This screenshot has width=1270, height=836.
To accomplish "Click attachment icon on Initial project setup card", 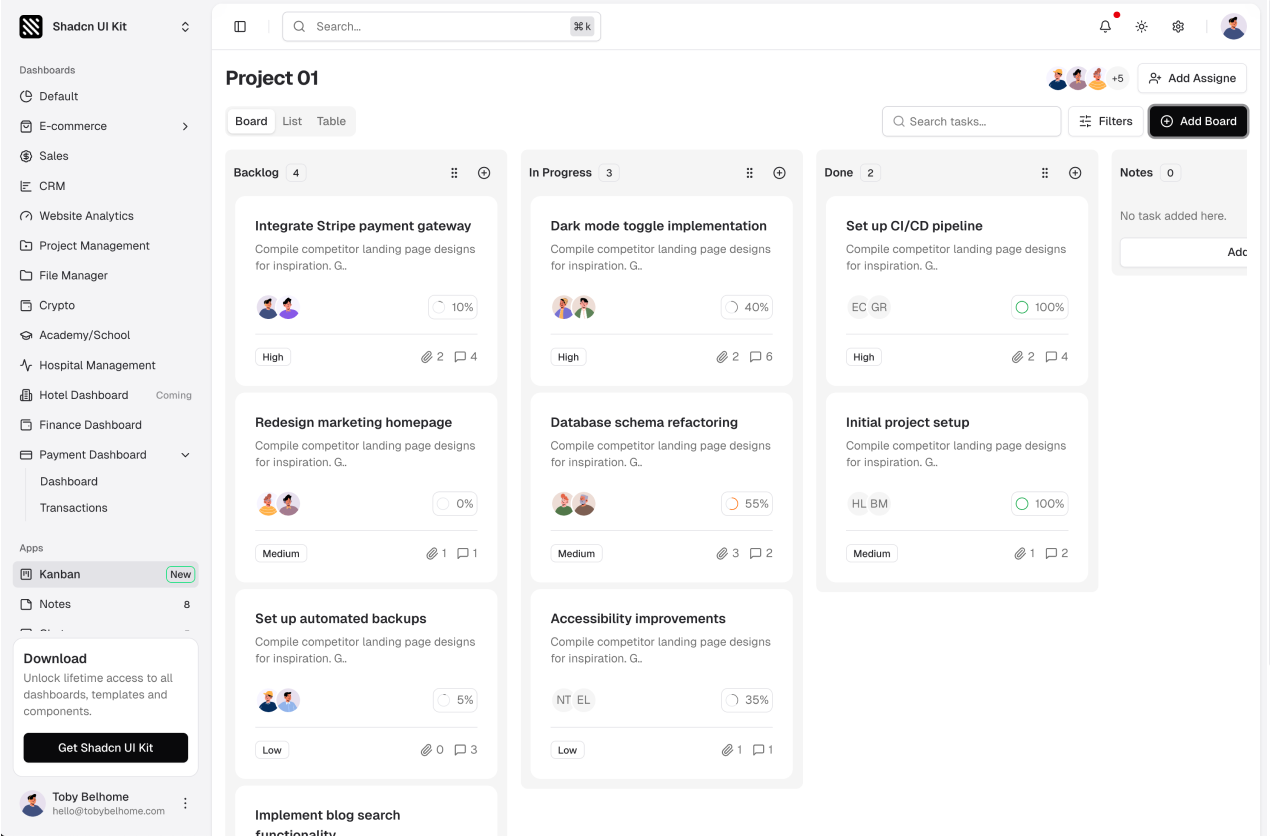I will click(x=1019, y=553).
